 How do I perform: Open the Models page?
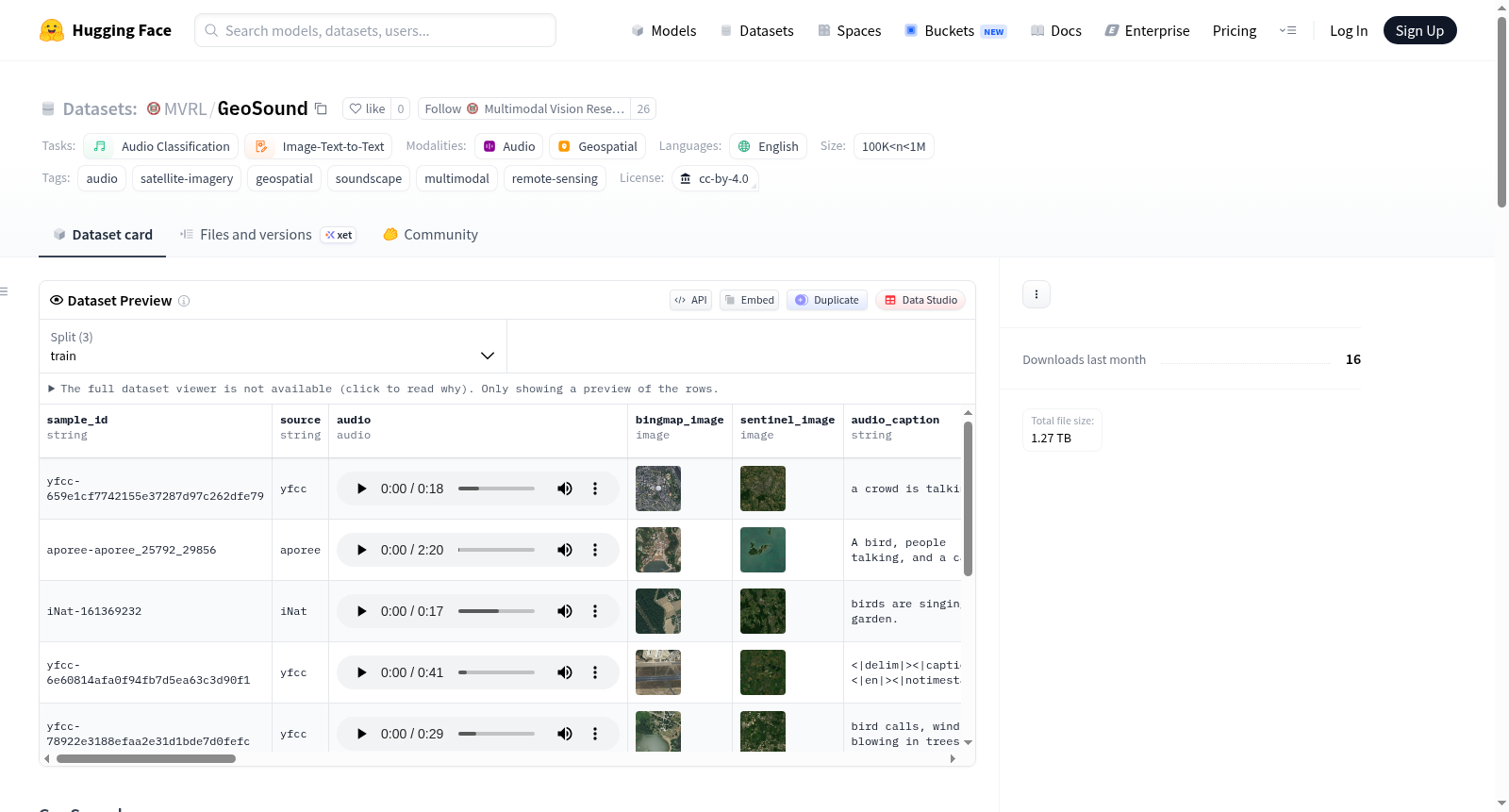pos(664,30)
